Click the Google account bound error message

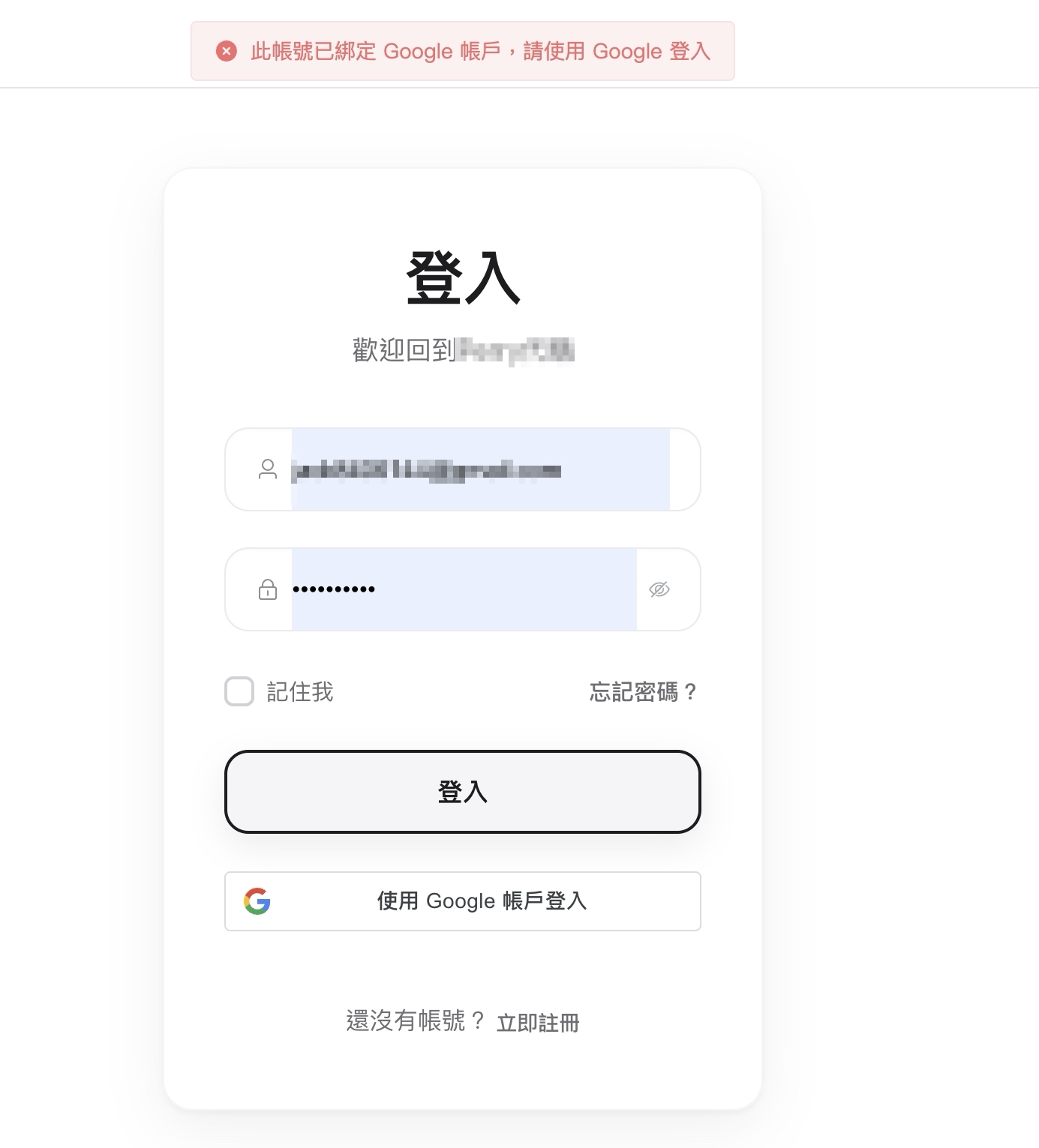pyautogui.click(x=480, y=51)
